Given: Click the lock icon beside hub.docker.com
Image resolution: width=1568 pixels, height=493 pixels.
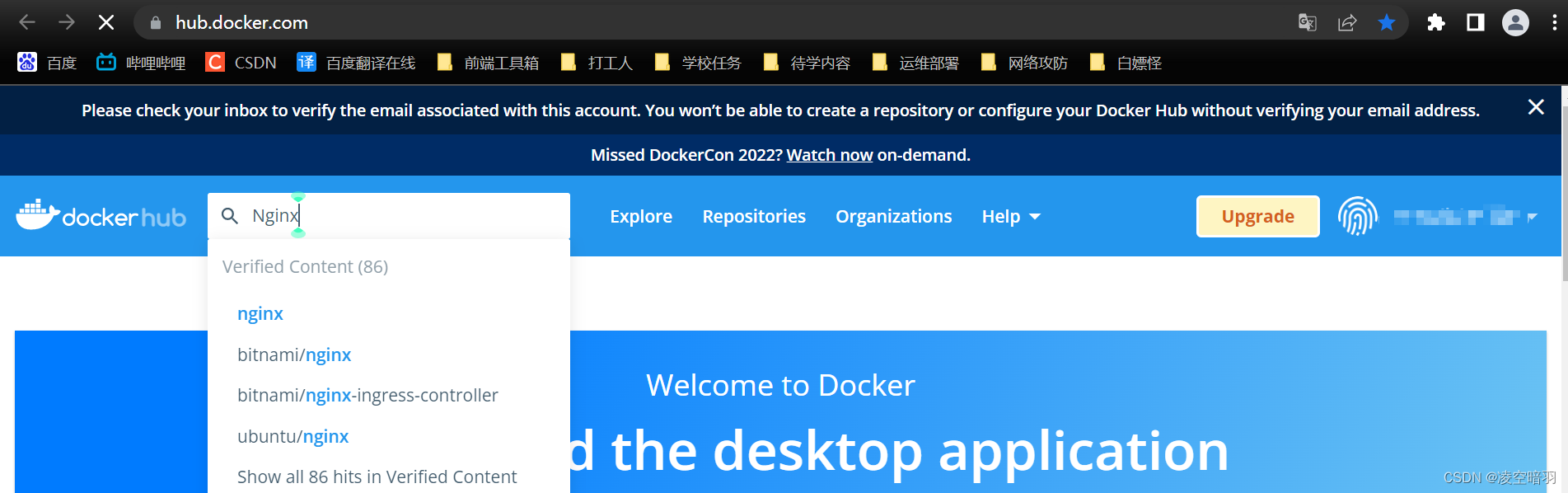Looking at the screenshot, I should (155, 23).
